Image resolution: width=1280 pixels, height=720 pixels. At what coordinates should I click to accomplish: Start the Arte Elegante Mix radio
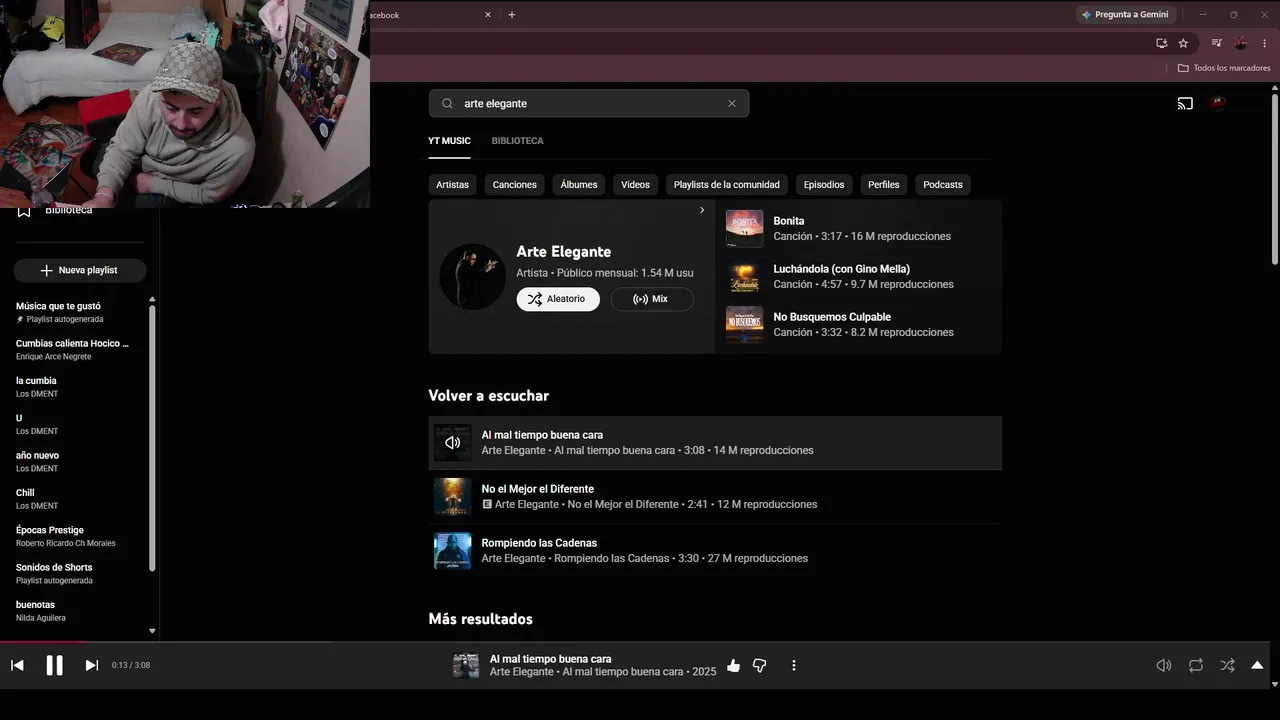pos(652,299)
